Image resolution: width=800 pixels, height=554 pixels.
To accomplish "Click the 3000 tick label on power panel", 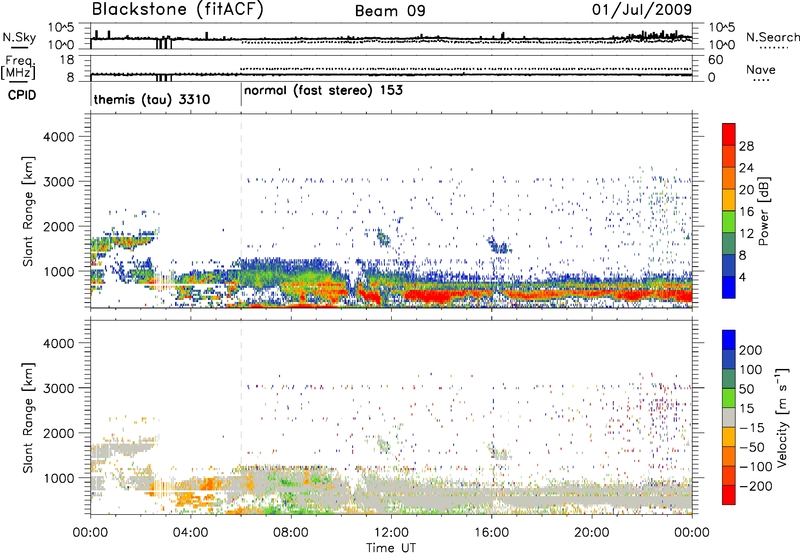I will pyautogui.click(x=59, y=182).
